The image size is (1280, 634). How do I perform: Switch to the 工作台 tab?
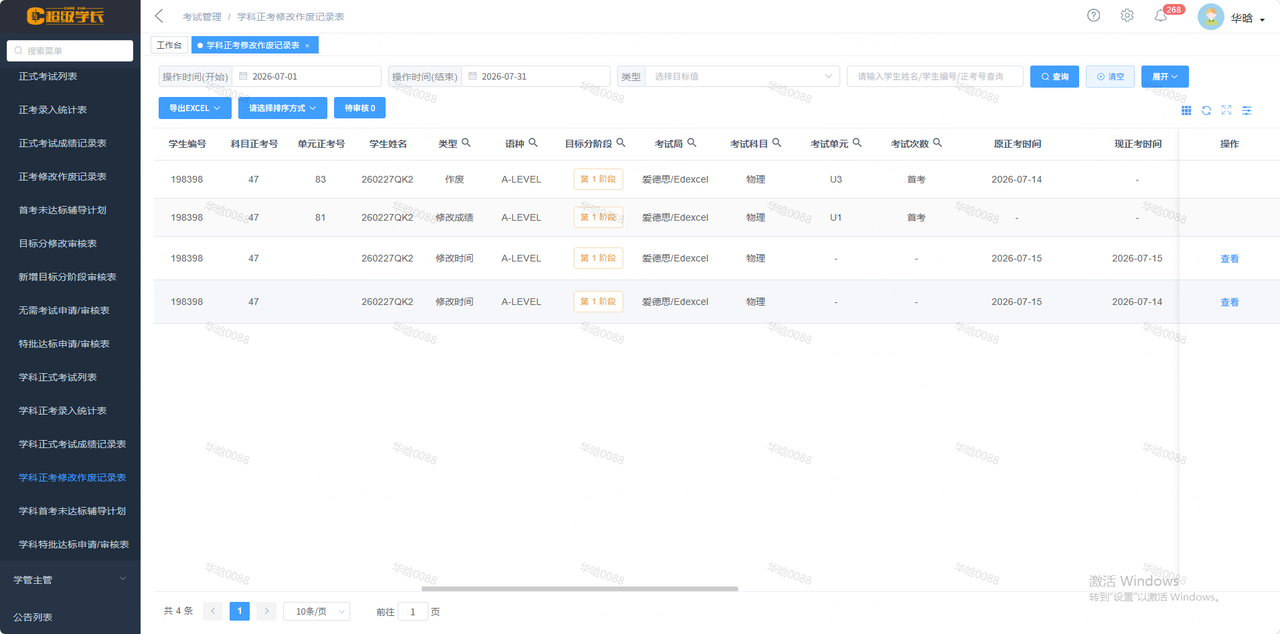[170, 45]
